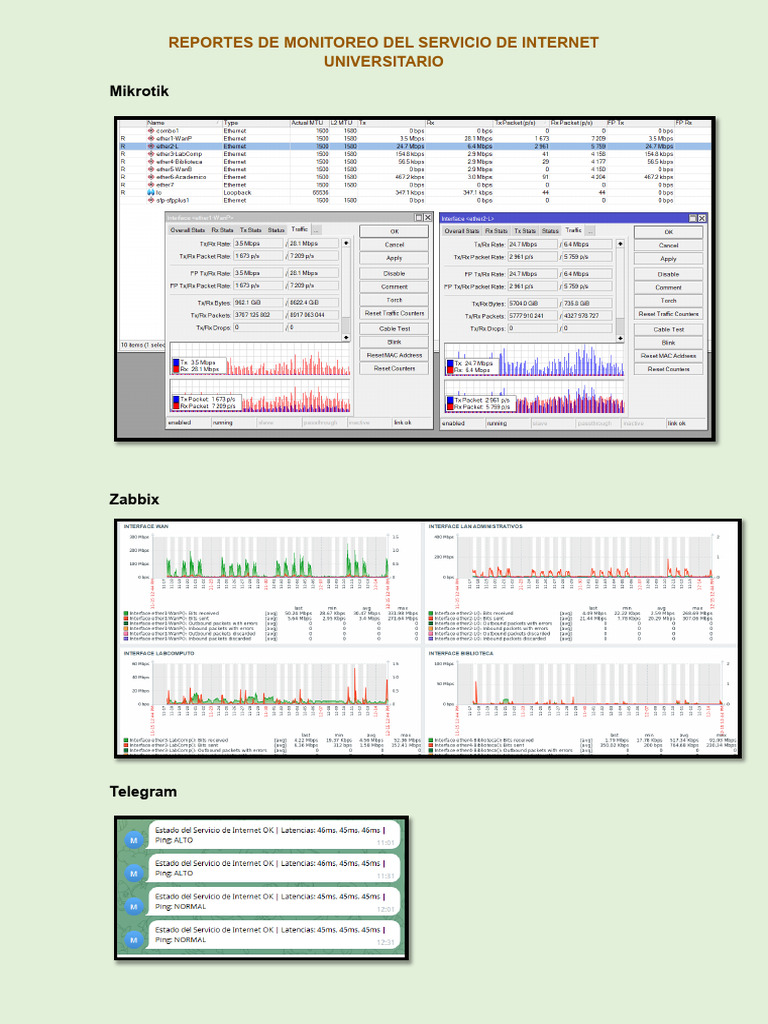Click the Tx Packet (p/s) column header

click(x=520, y=123)
